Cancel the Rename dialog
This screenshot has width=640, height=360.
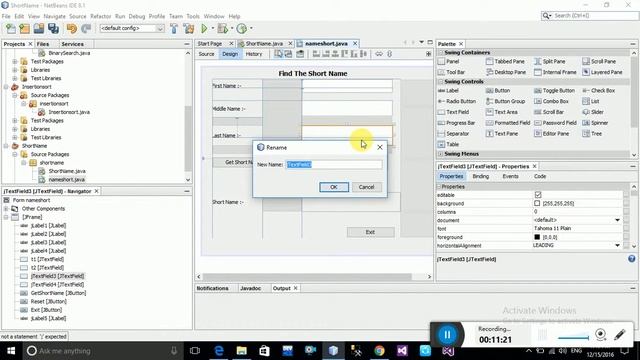coord(367,187)
